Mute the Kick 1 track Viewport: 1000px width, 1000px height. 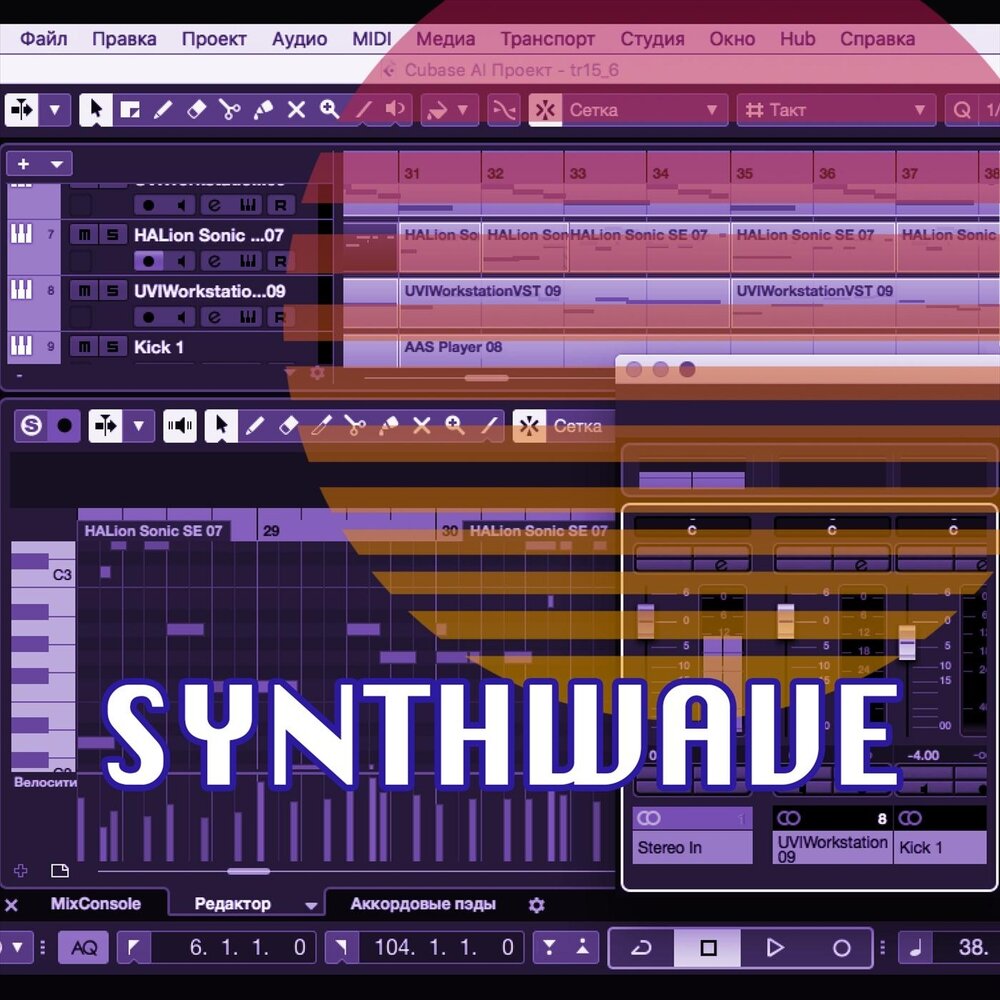[83, 347]
